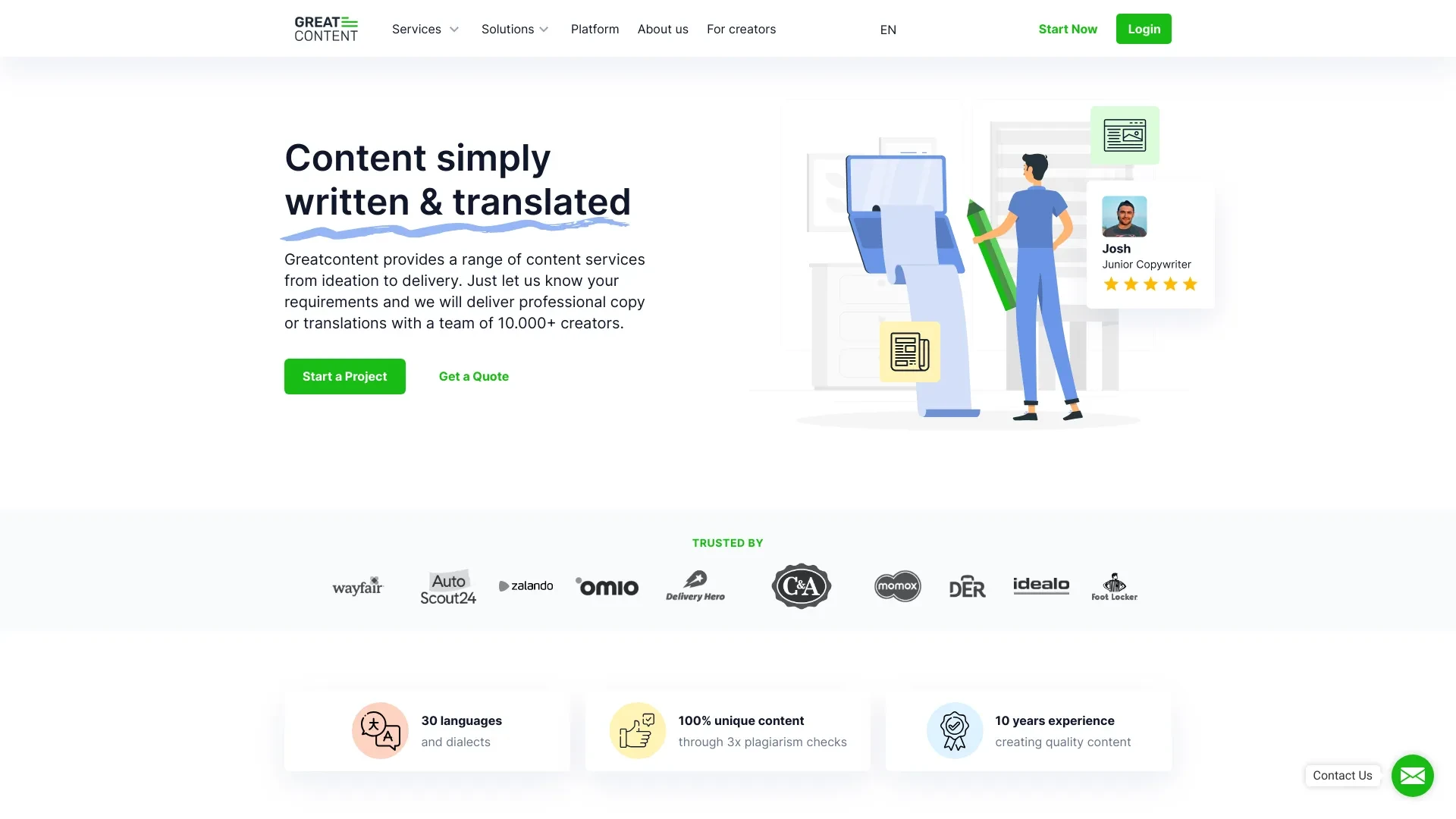Click the For creators menu item
1456x819 pixels.
coord(741,28)
